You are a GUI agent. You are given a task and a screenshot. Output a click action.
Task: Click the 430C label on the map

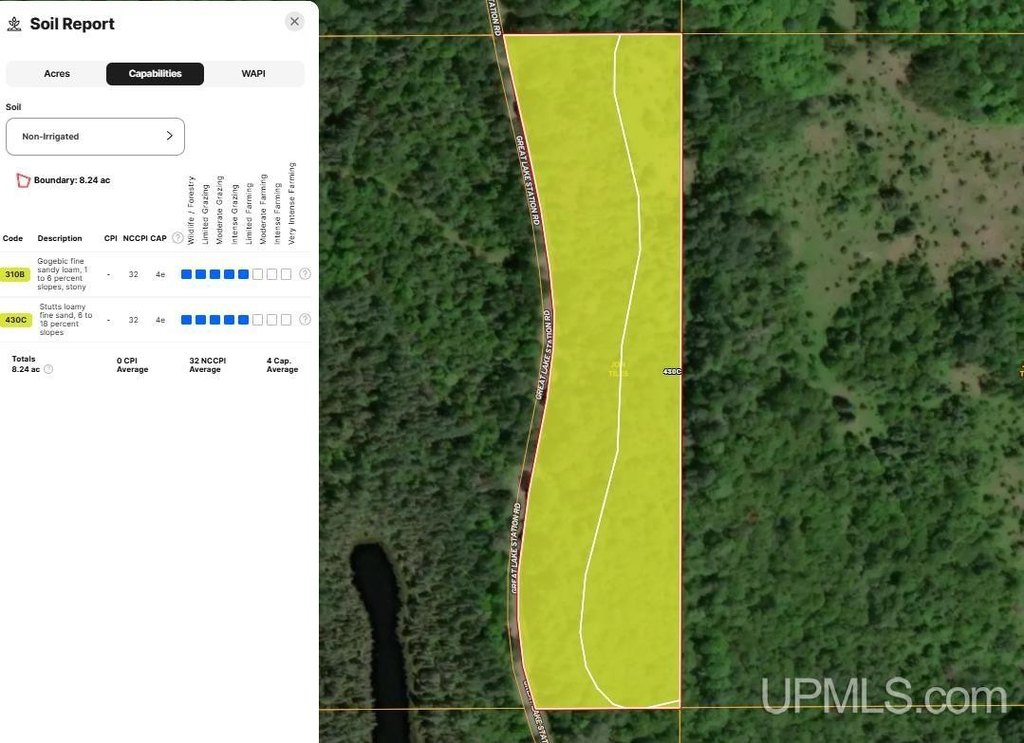click(671, 371)
